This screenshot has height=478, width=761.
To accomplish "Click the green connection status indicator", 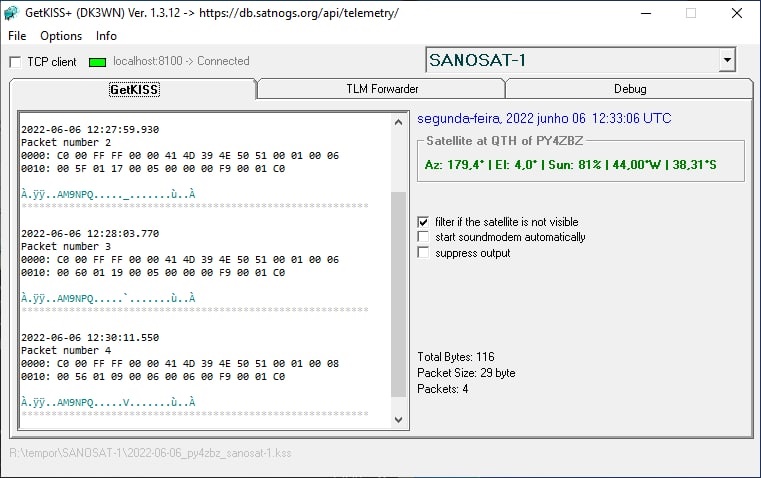I will click(98, 62).
